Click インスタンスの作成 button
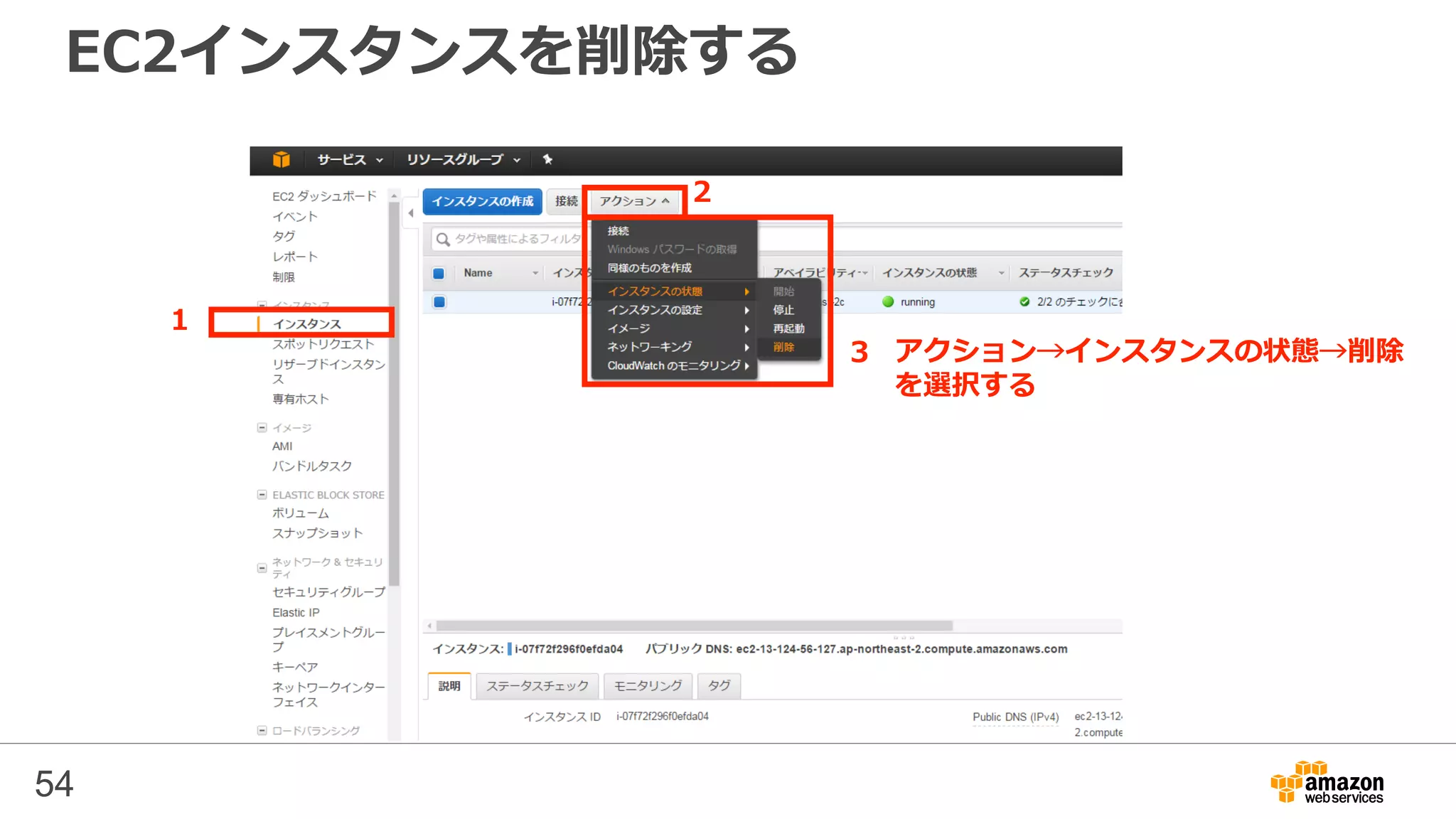This screenshot has width=1456, height=819. [483, 201]
